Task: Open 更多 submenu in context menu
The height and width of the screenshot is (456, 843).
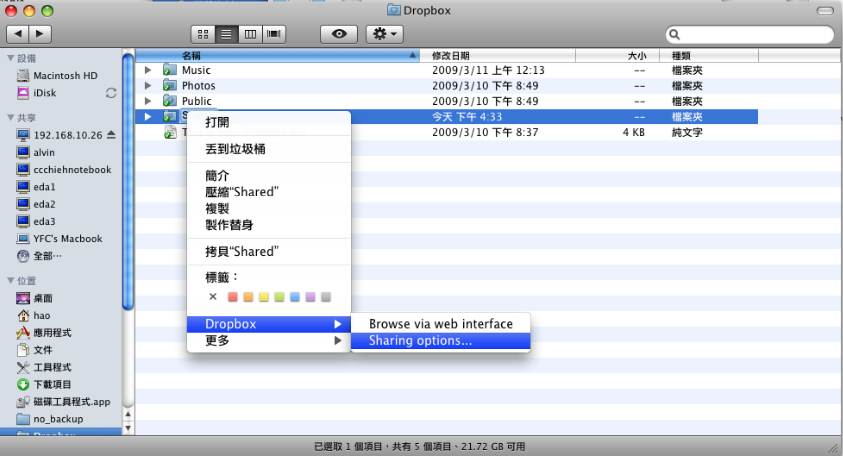Action: pyautogui.click(x=269, y=340)
